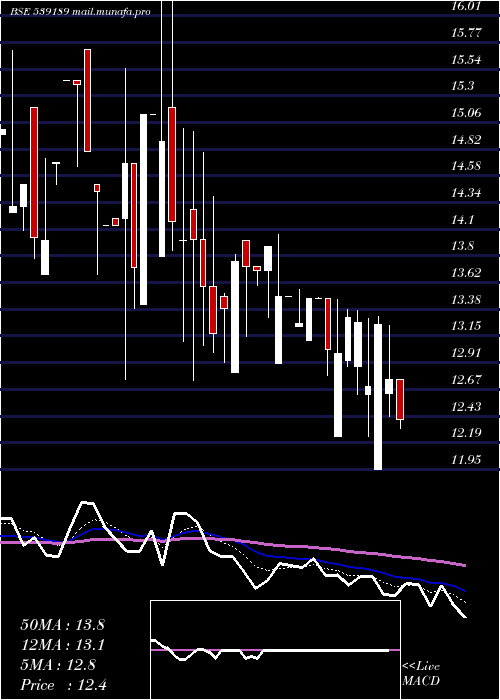Click the 12.67 price axis label

(466, 379)
